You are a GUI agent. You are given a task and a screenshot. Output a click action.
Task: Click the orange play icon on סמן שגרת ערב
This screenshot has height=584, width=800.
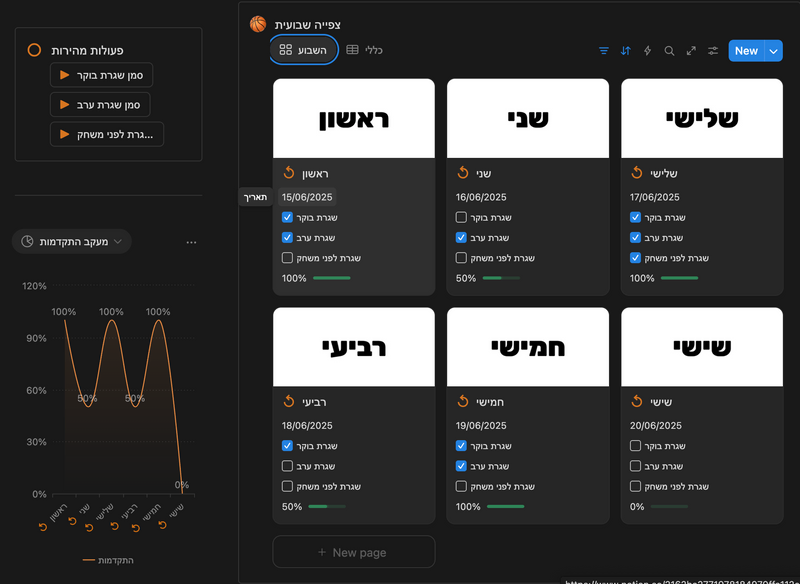click(64, 105)
